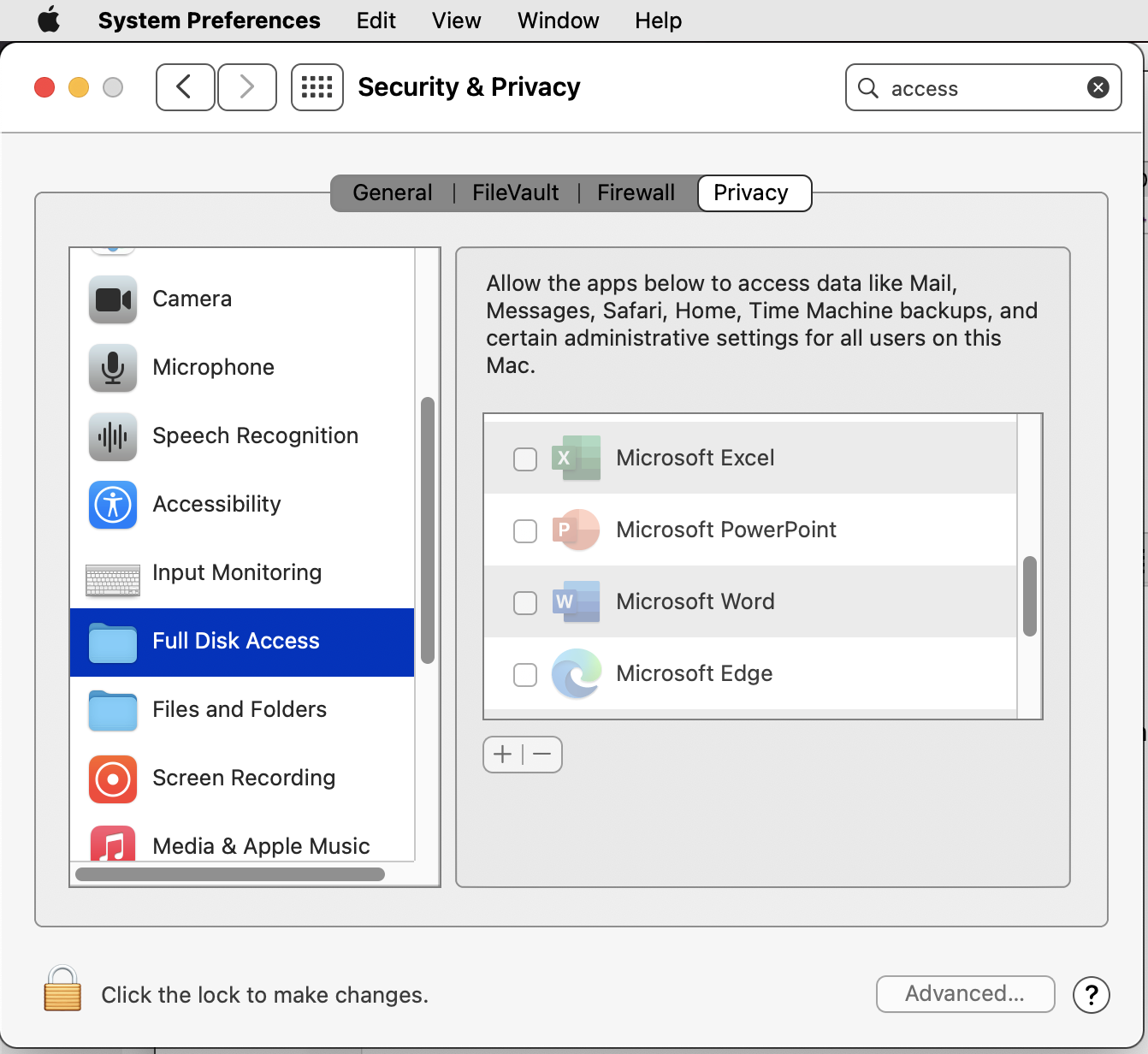This screenshot has height=1054, width=1148.
Task: Click the Microsoft Edge app icon
Action: [x=576, y=673]
